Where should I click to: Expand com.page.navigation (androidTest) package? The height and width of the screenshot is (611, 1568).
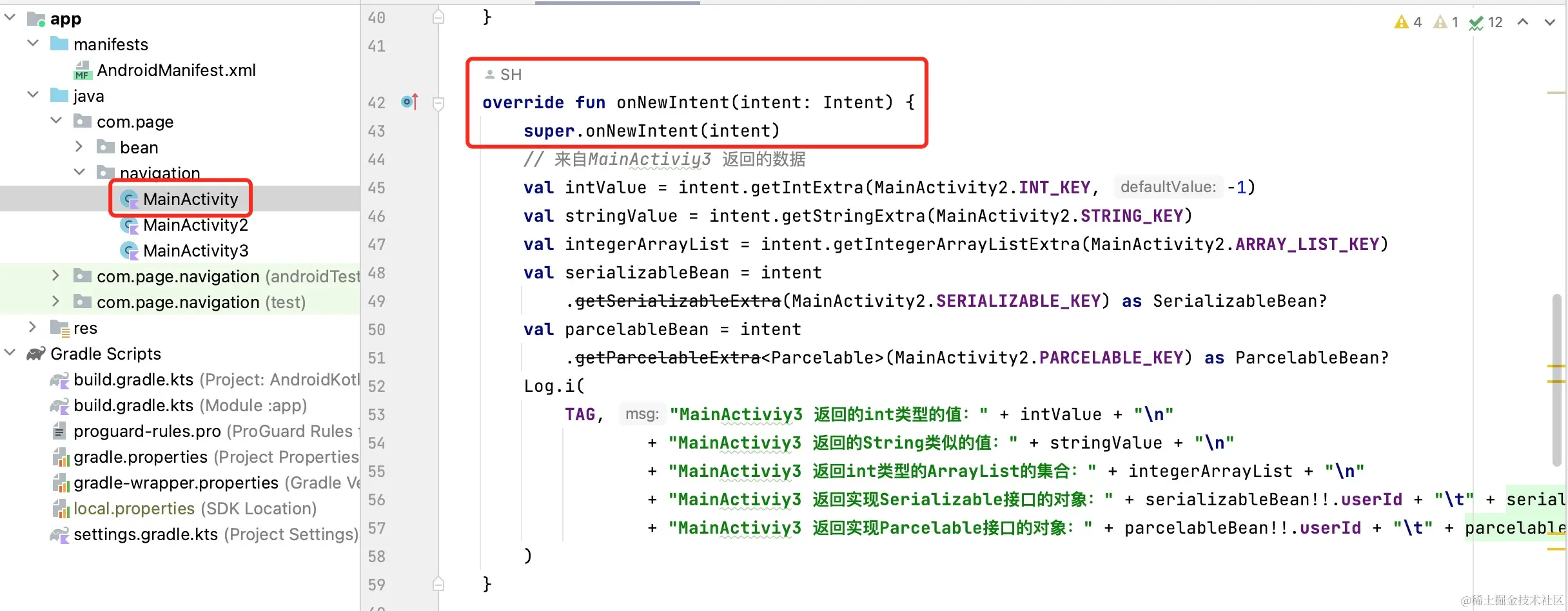point(55,276)
